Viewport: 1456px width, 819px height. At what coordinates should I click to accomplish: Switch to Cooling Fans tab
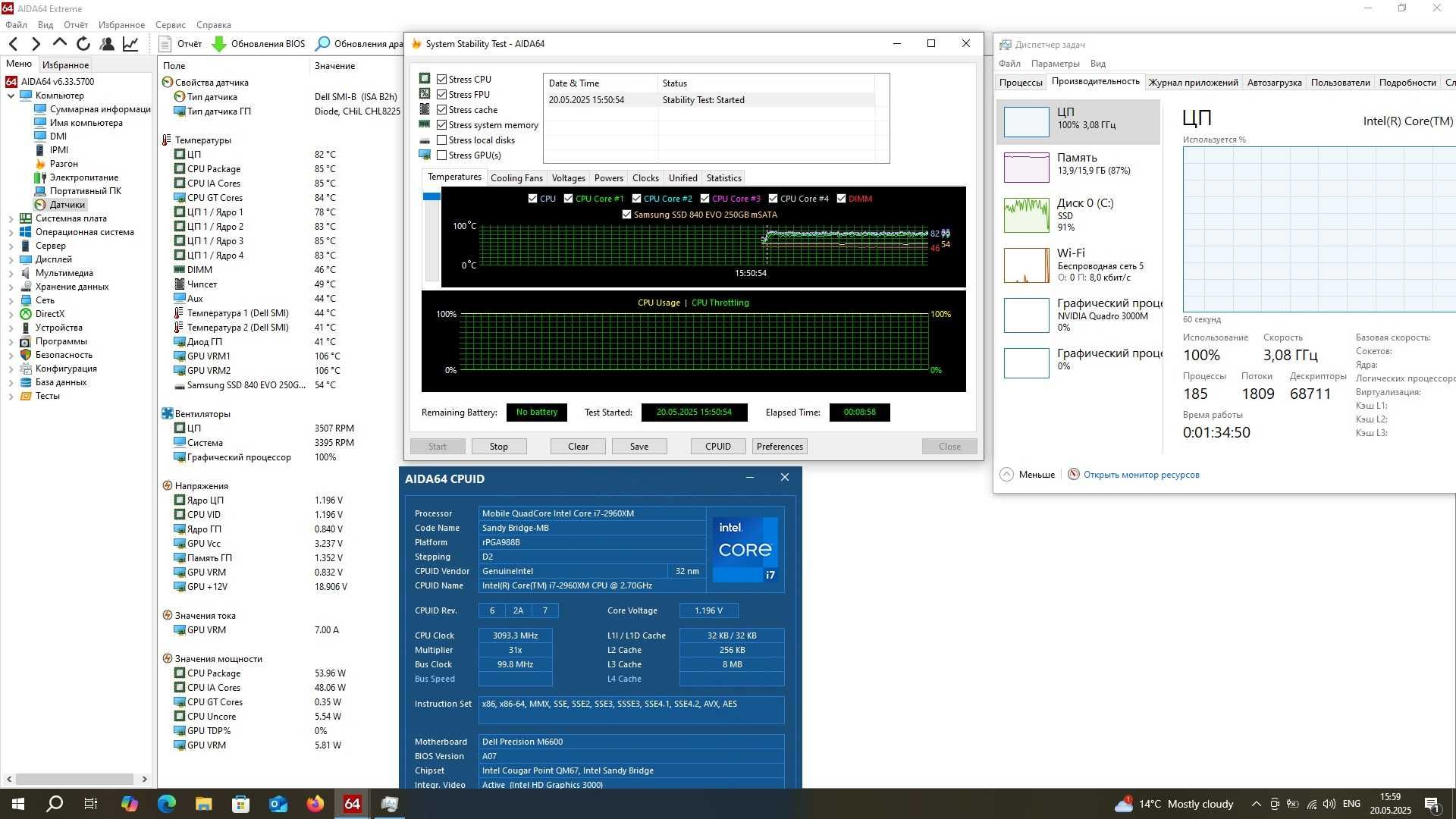click(x=516, y=178)
